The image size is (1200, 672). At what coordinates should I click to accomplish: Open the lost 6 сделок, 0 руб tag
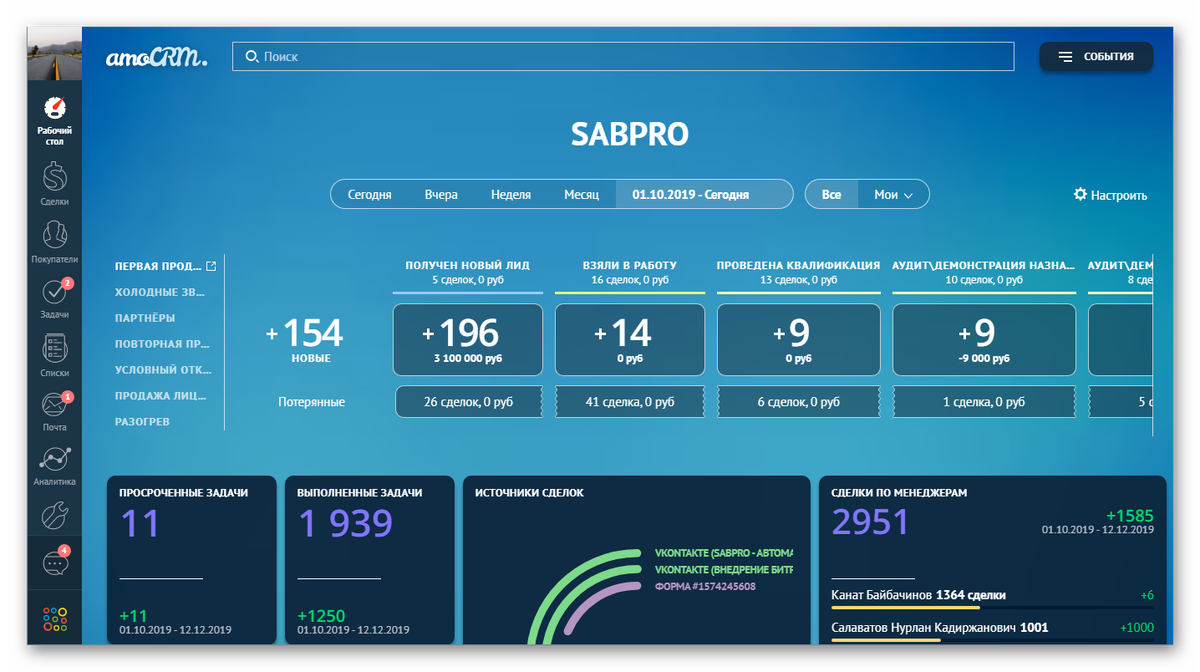pos(799,402)
